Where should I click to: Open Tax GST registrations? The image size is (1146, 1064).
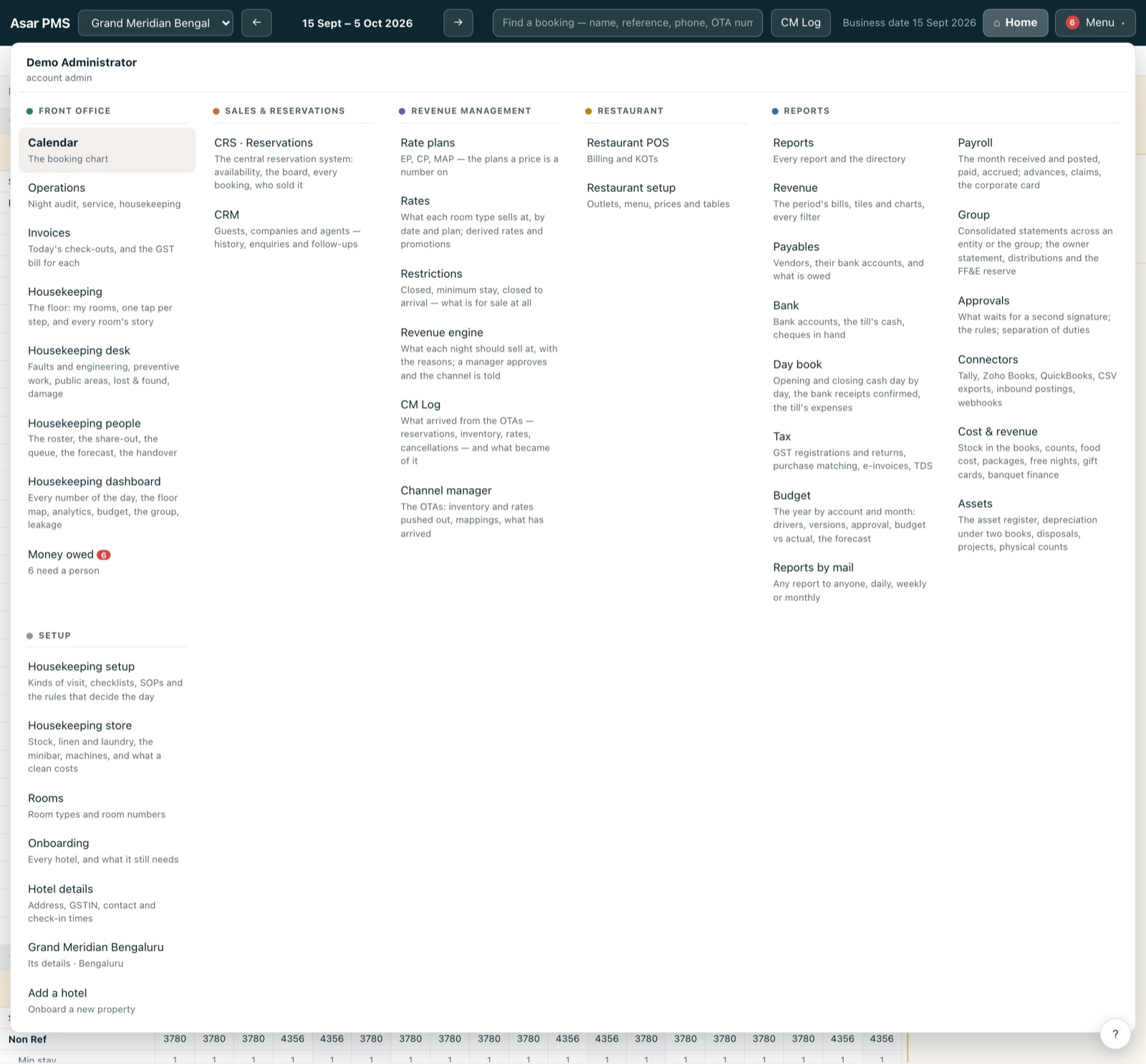854,451
